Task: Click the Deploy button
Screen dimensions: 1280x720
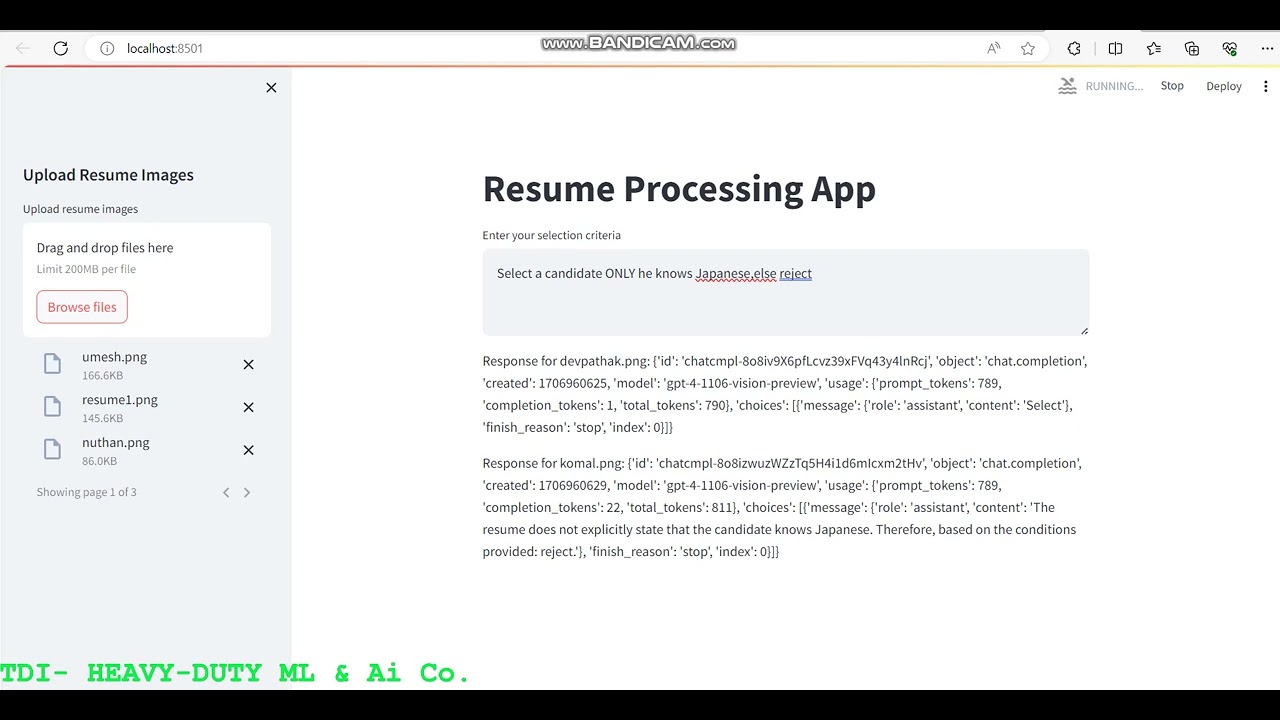Action: pyautogui.click(x=1224, y=86)
